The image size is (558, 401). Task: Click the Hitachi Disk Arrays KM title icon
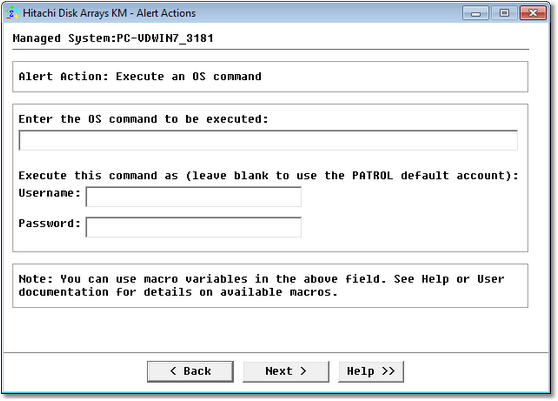click(x=12, y=13)
